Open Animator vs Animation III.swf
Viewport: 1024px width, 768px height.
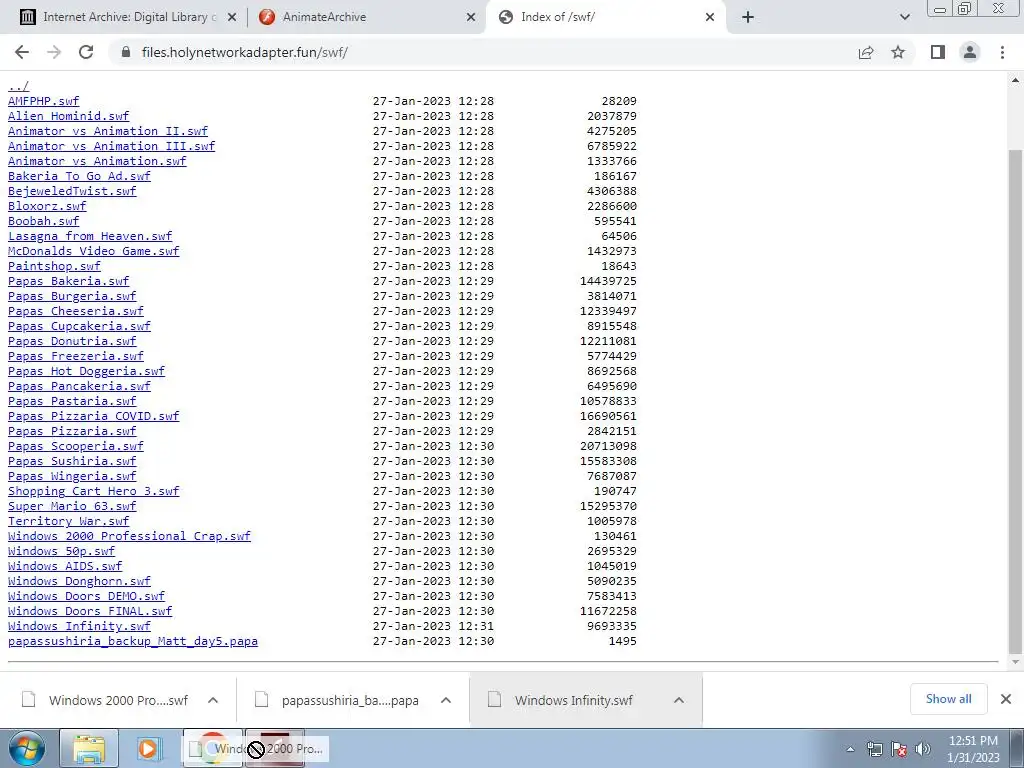pyautogui.click(x=111, y=146)
